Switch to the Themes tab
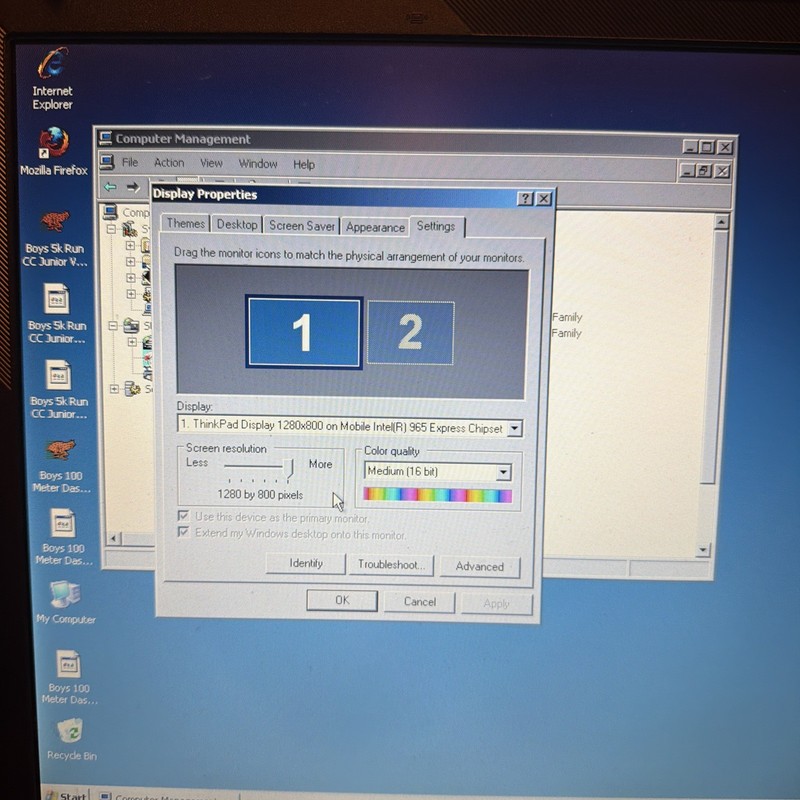Image resolution: width=800 pixels, height=800 pixels. [x=185, y=223]
